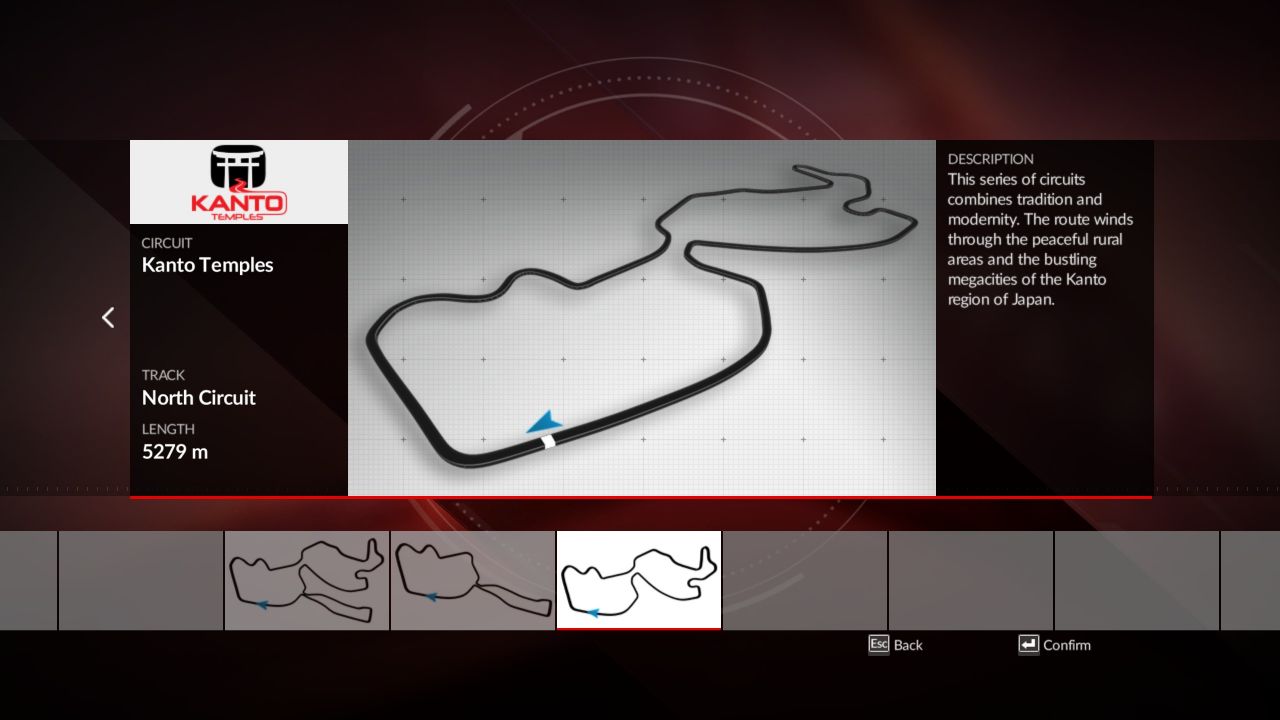1280x720 pixels.
Task: Click the North Circuit track name
Action: (x=199, y=398)
